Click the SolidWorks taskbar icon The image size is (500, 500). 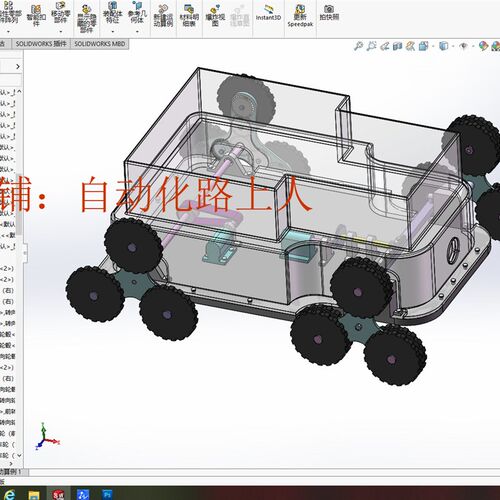[x=59, y=494]
